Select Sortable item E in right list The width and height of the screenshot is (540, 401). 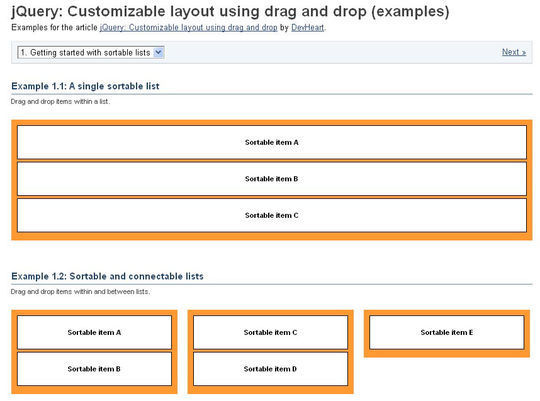click(447, 332)
